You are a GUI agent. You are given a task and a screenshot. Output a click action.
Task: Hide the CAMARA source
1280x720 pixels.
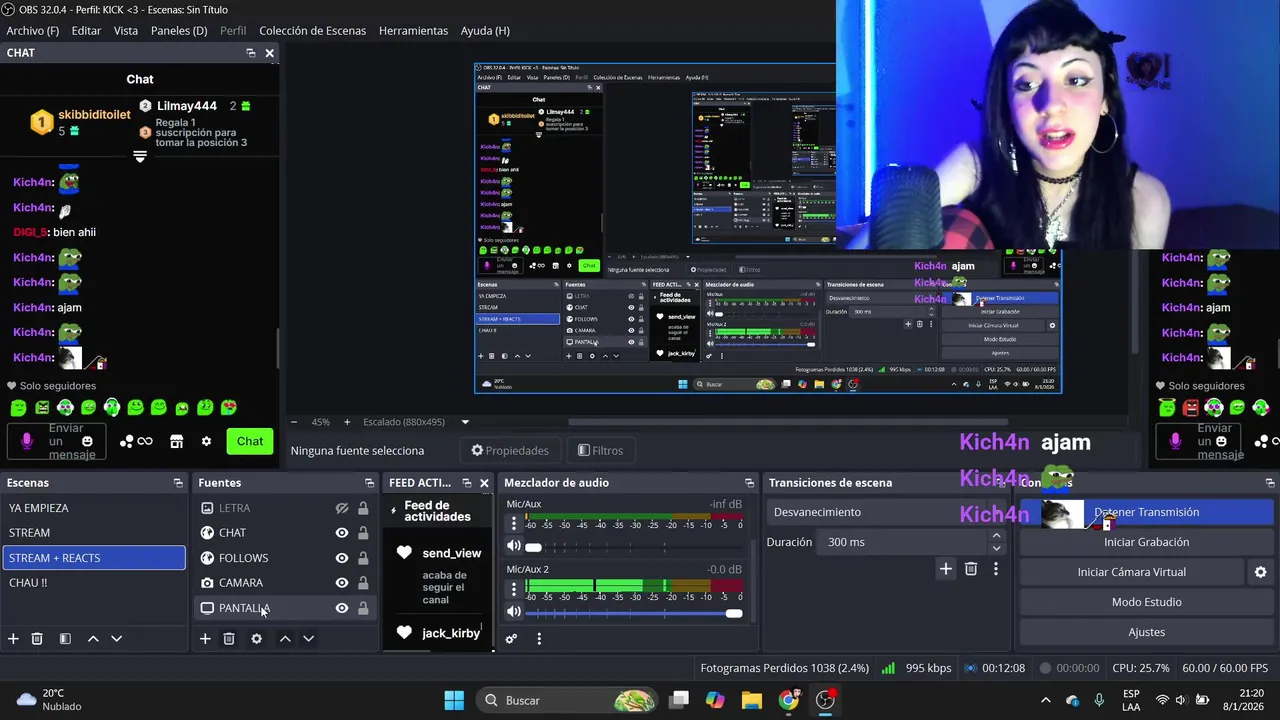click(x=341, y=583)
